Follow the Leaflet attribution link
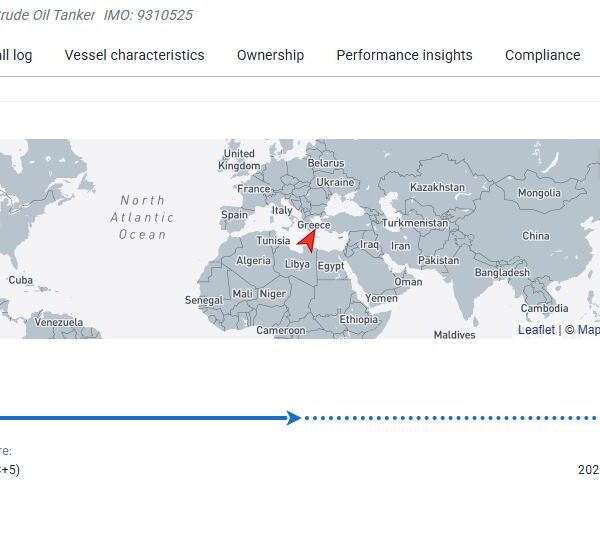 pos(536,330)
